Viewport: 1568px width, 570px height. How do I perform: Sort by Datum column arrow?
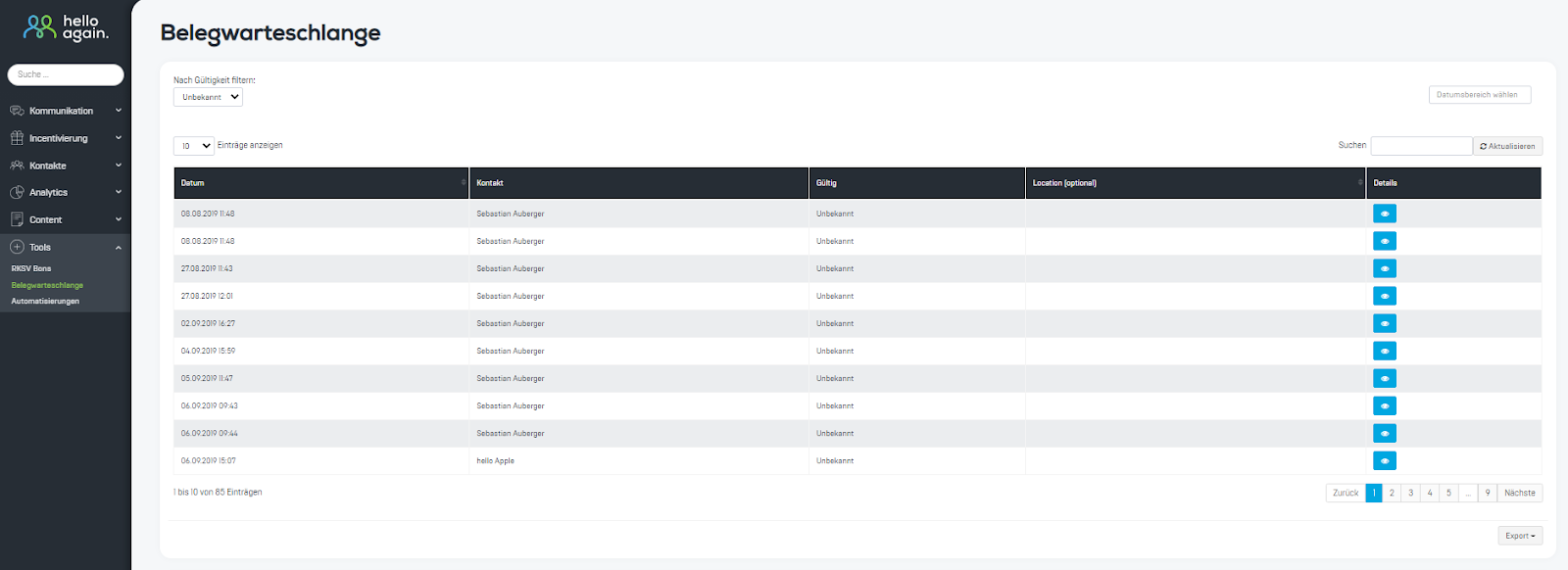(464, 183)
